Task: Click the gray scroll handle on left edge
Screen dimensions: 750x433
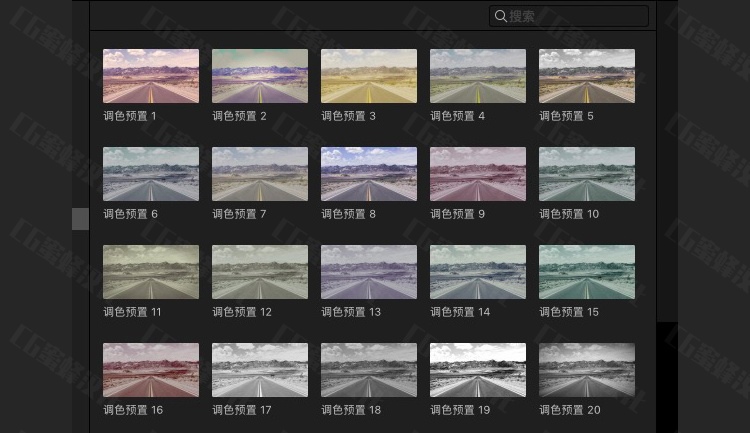Action: click(x=80, y=219)
